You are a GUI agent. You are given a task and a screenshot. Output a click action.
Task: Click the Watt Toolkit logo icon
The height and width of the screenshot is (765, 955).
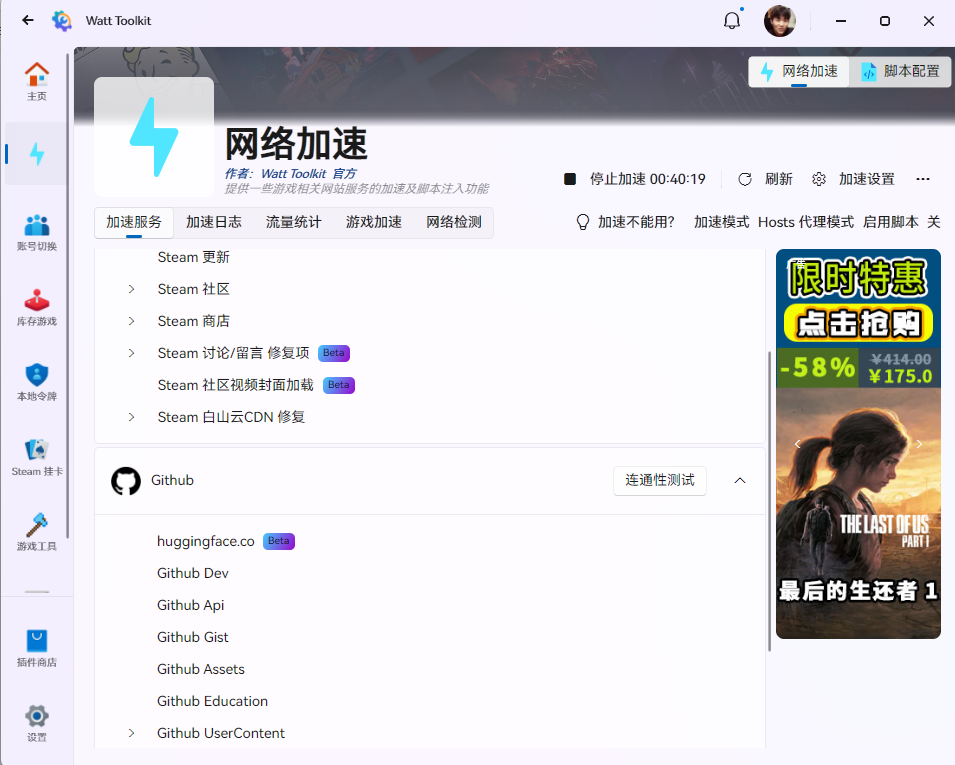(x=62, y=21)
